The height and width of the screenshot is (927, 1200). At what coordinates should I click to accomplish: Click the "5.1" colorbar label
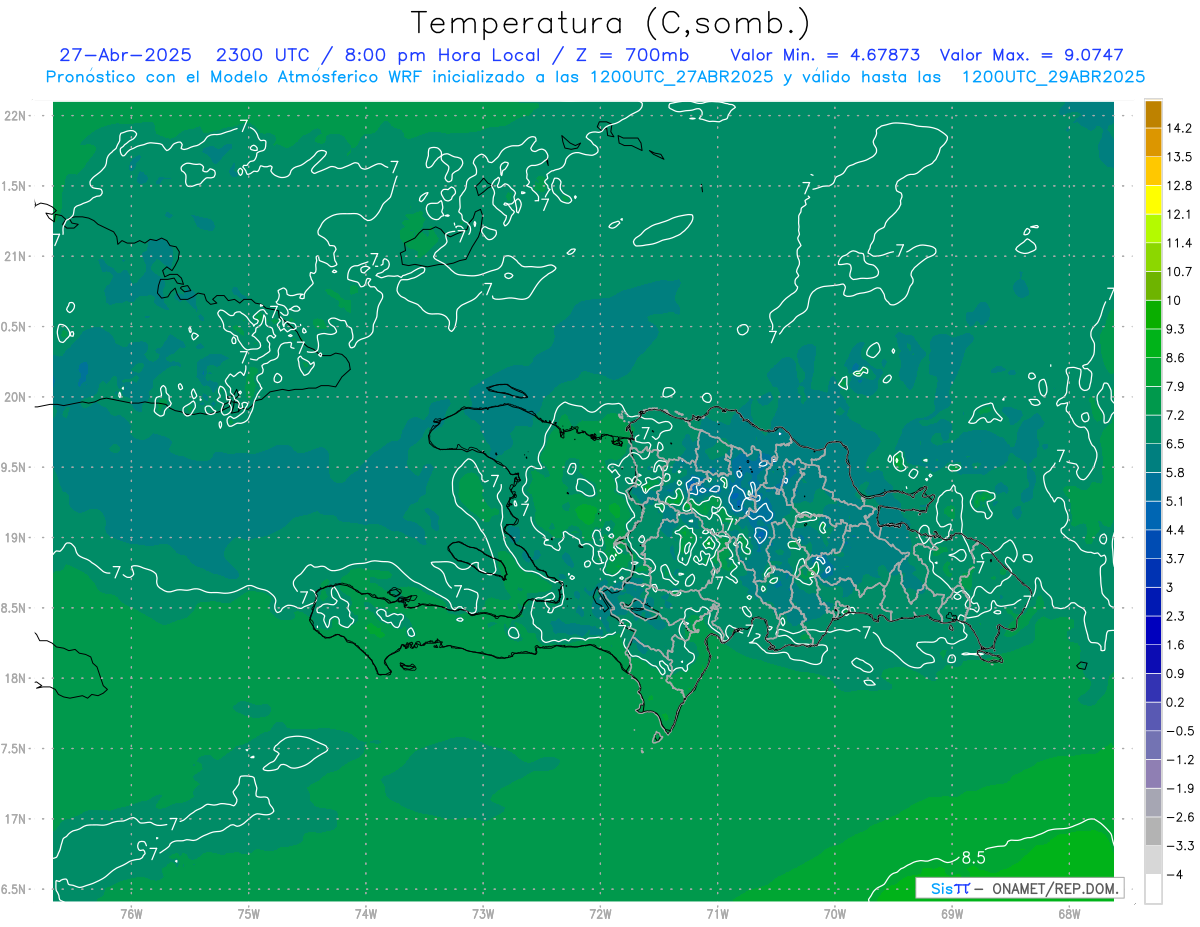click(1176, 501)
